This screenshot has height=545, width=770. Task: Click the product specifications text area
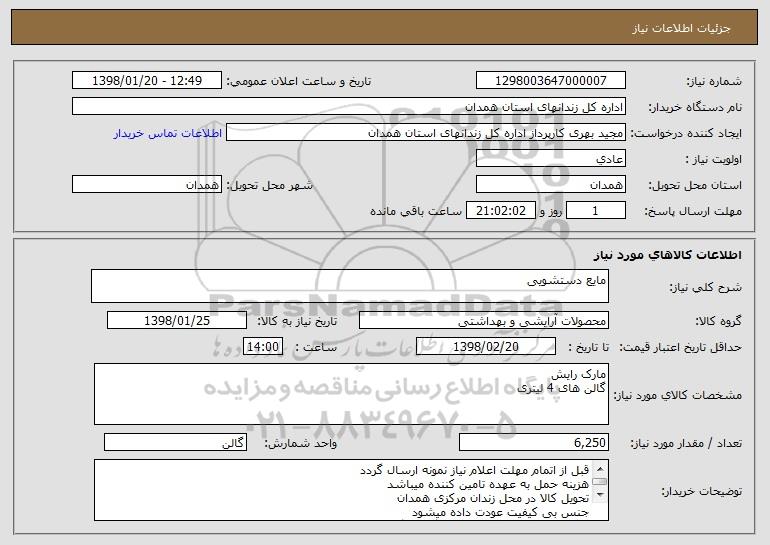pos(351,394)
